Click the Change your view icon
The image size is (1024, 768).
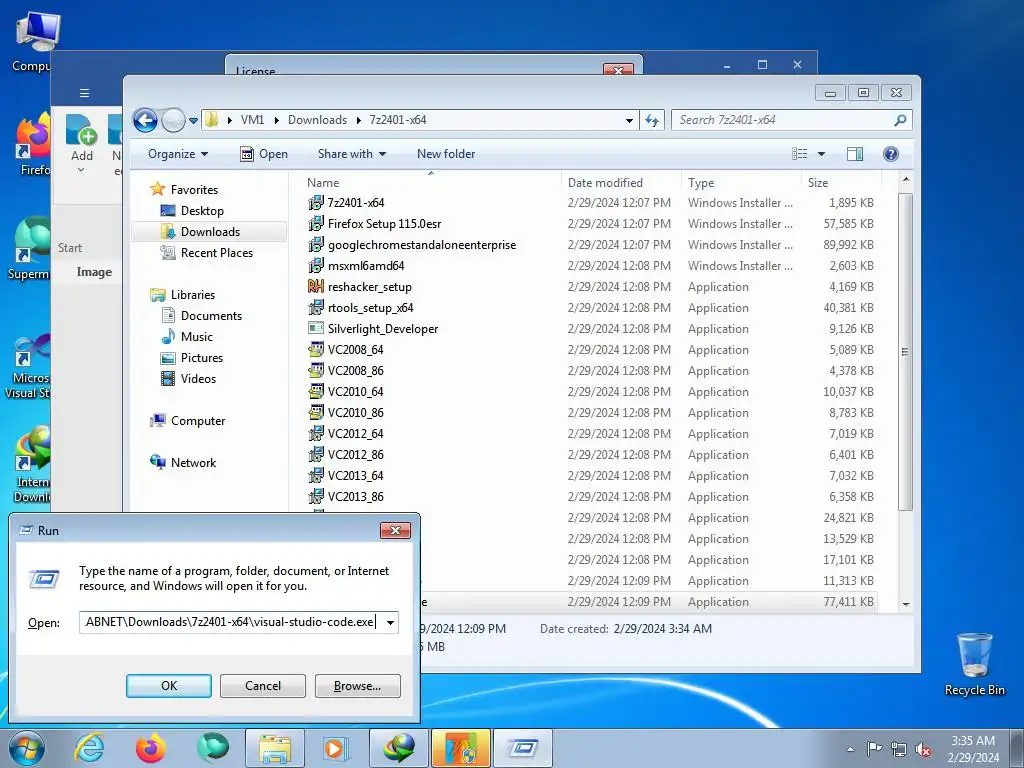click(799, 154)
